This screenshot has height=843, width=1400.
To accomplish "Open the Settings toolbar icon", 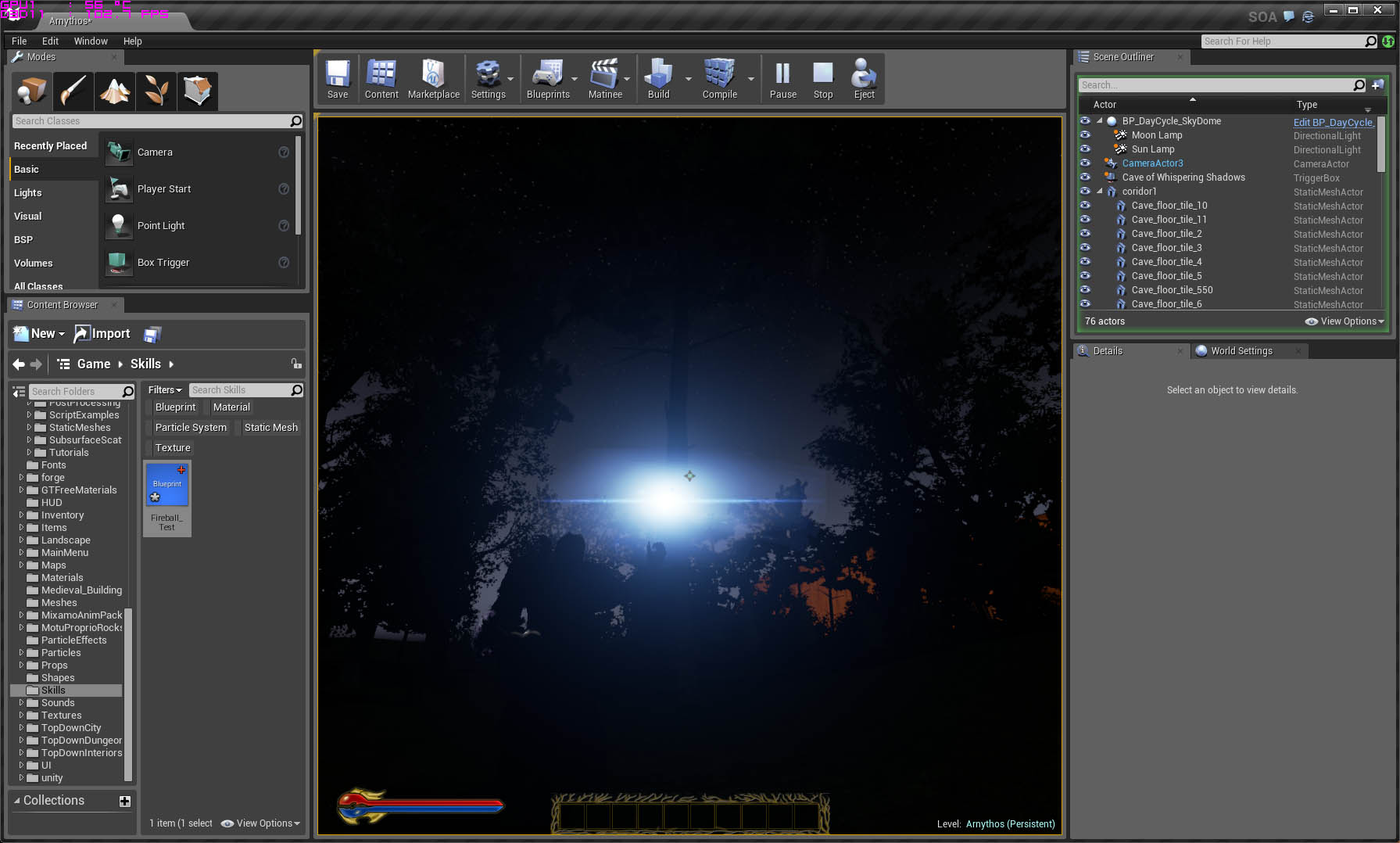I will 489,79.
